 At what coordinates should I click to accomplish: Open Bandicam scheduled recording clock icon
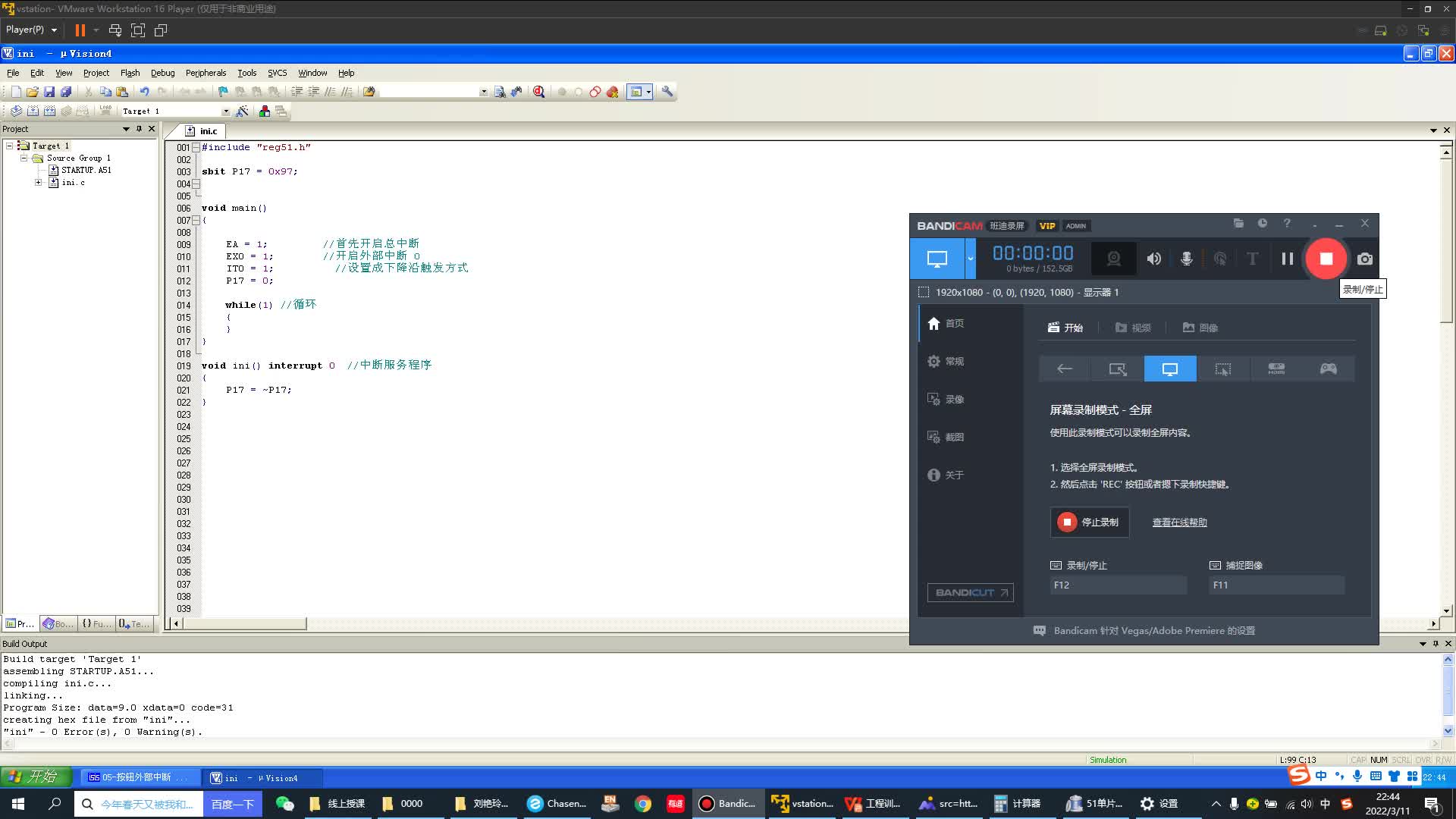pyautogui.click(x=1263, y=223)
